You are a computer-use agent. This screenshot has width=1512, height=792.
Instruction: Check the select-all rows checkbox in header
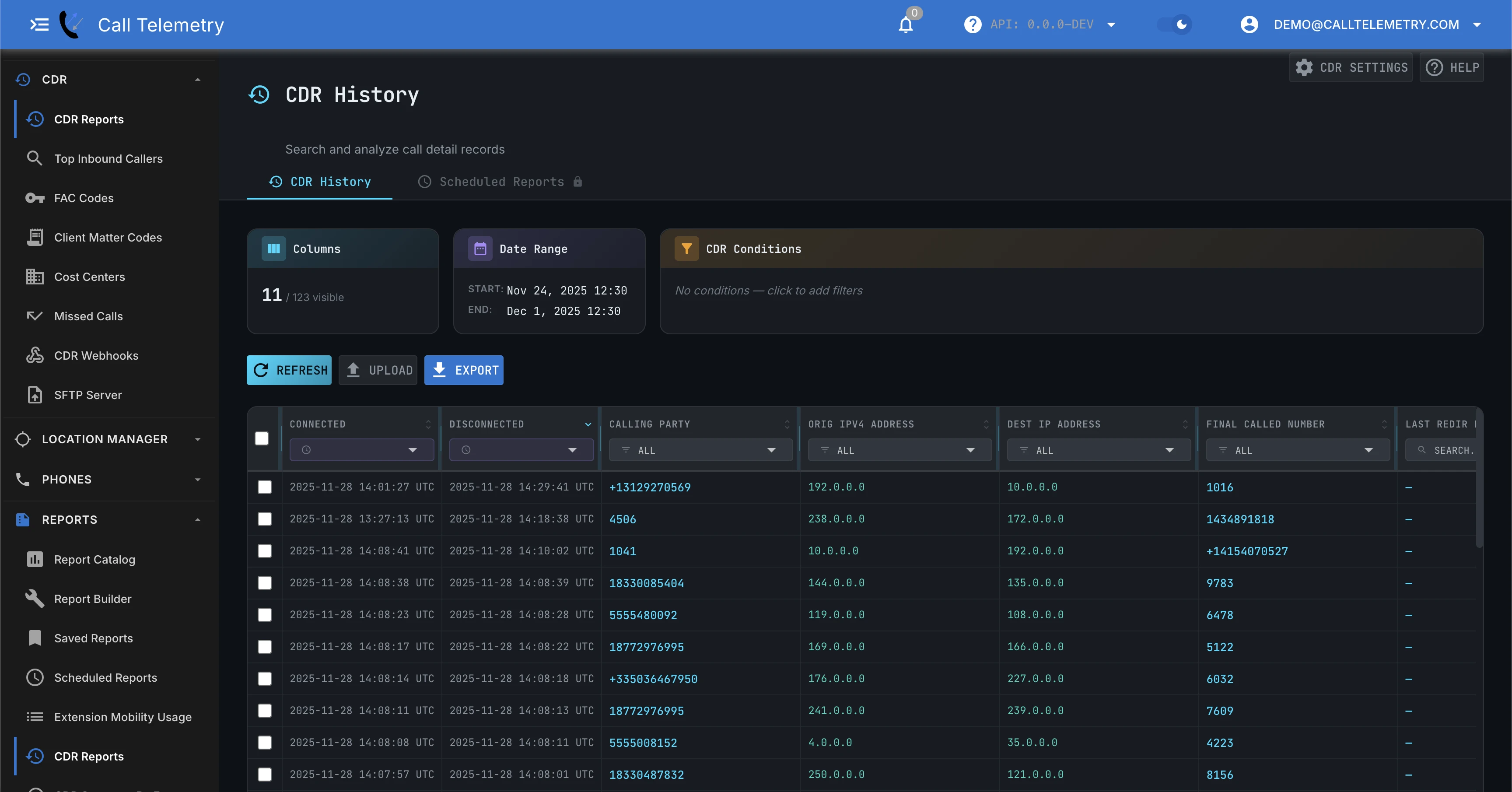262,438
